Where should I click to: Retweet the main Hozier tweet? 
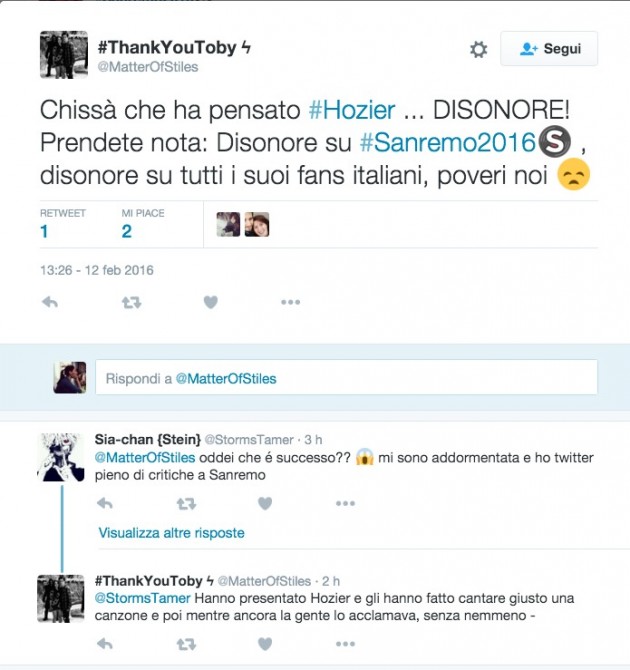131,303
